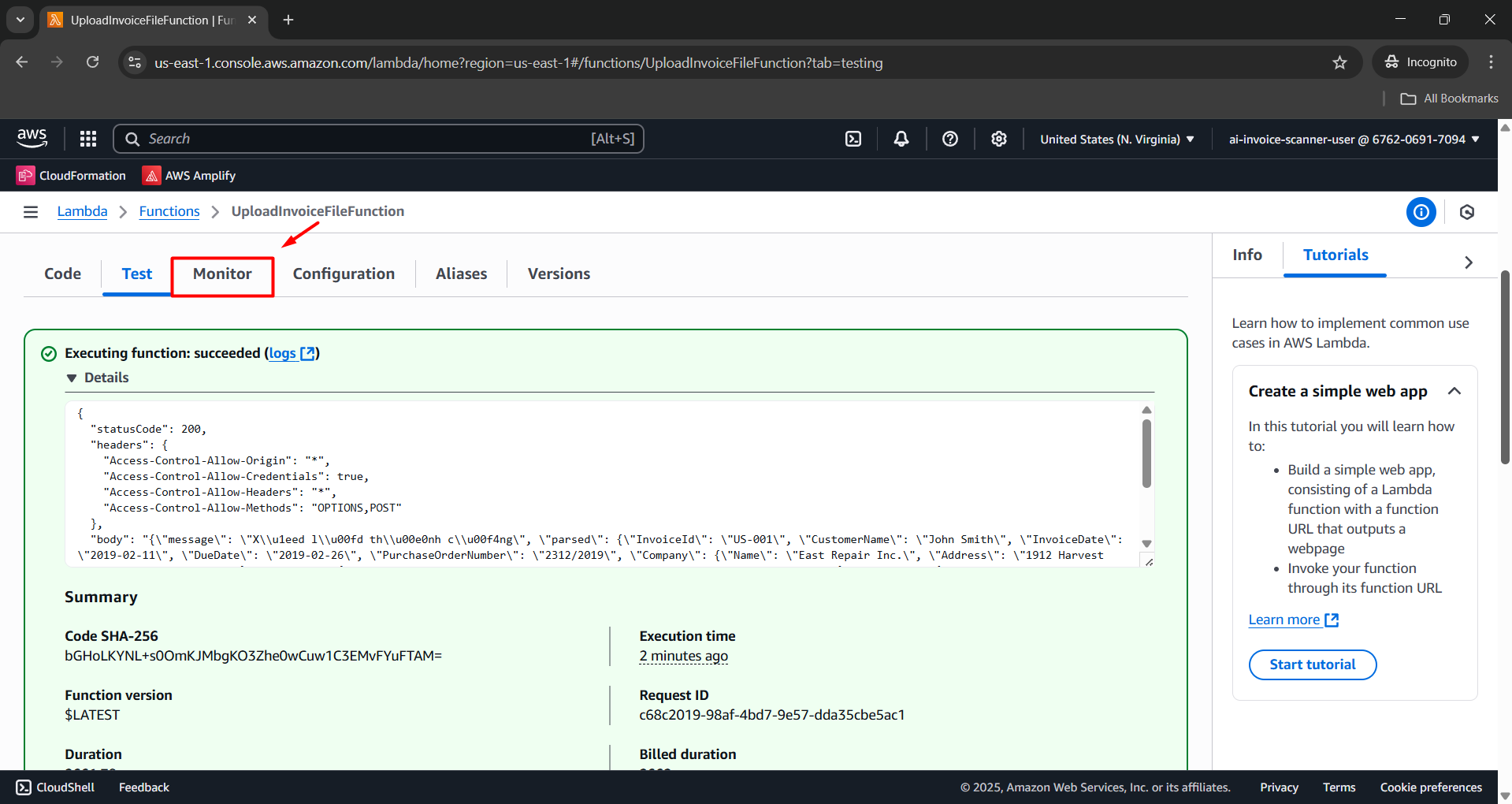The width and height of the screenshot is (1512, 804).
Task: Switch to the Monitor tab
Action: click(x=222, y=274)
